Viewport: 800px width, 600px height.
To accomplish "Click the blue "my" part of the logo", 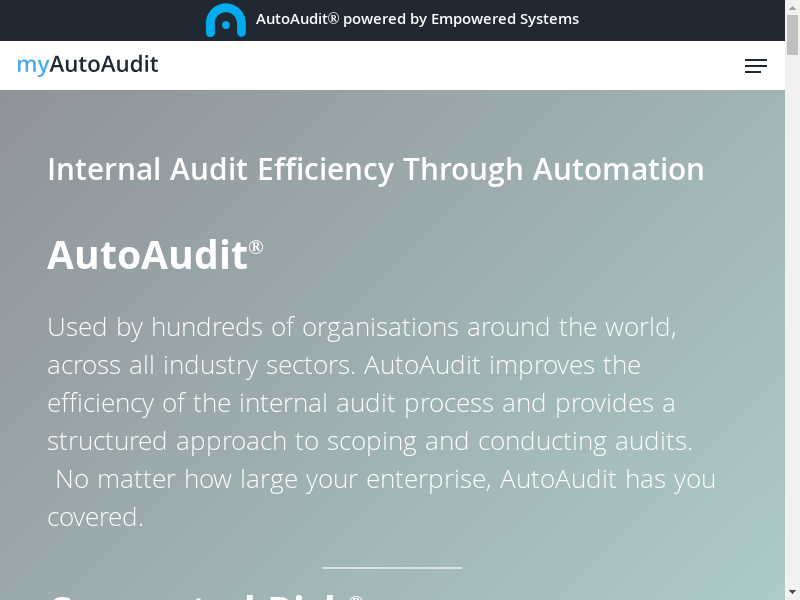I will point(32,65).
